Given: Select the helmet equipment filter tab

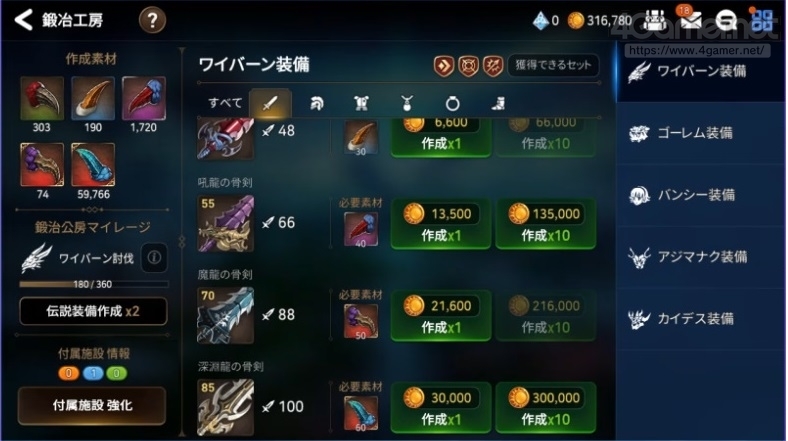Looking at the screenshot, I should pos(316,103).
